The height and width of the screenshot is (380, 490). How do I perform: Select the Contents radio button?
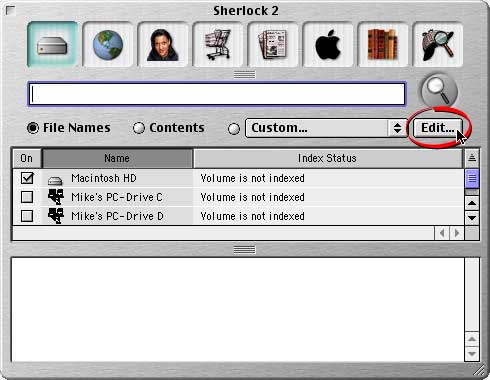[x=139, y=128]
